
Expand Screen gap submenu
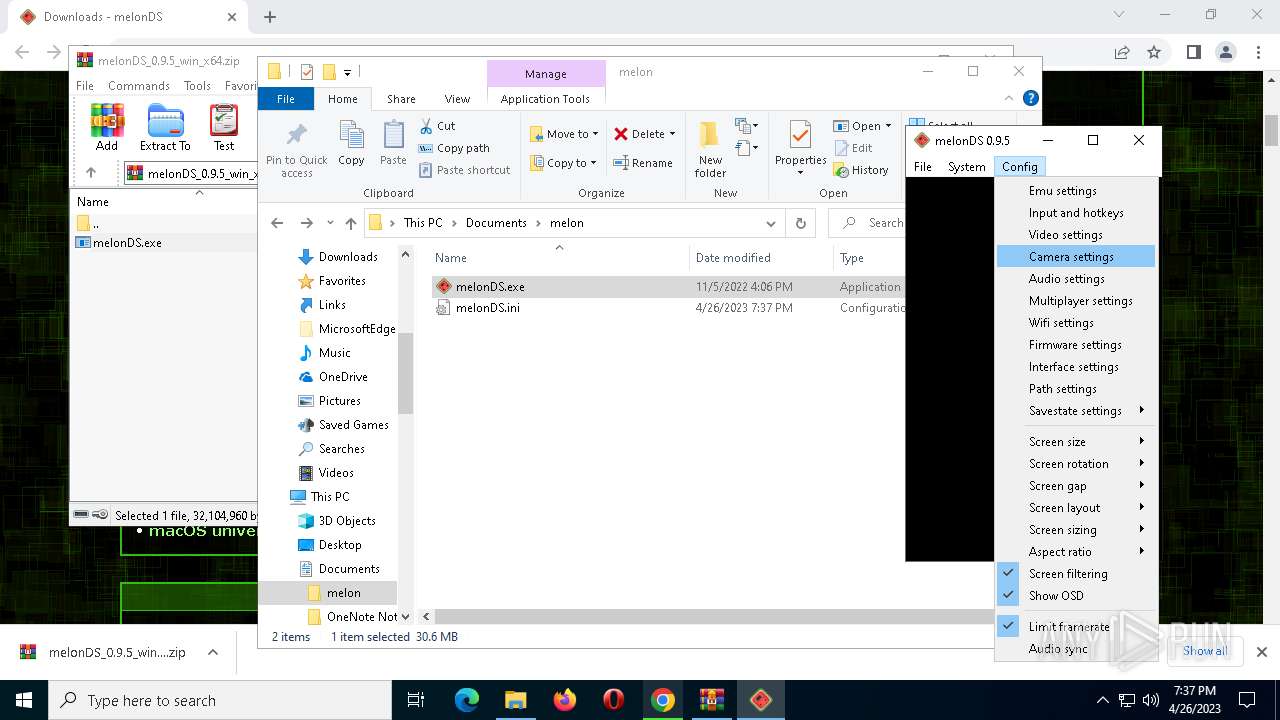(x=1076, y=486)
